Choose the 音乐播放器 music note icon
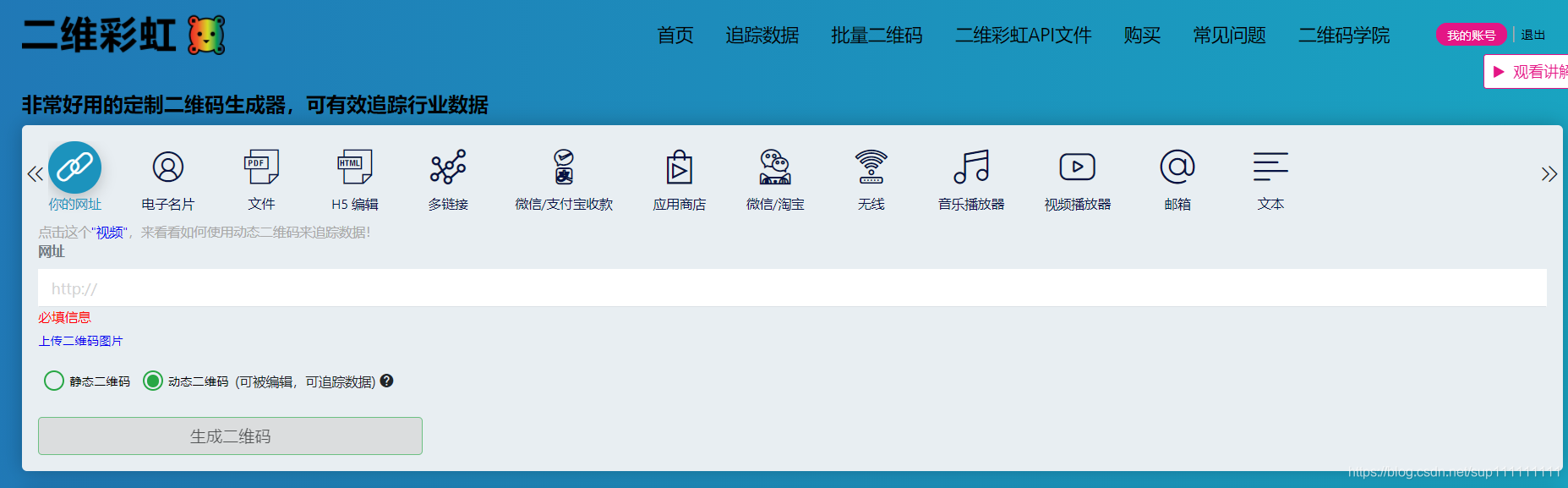1568x488 pixels. (971, 167)
